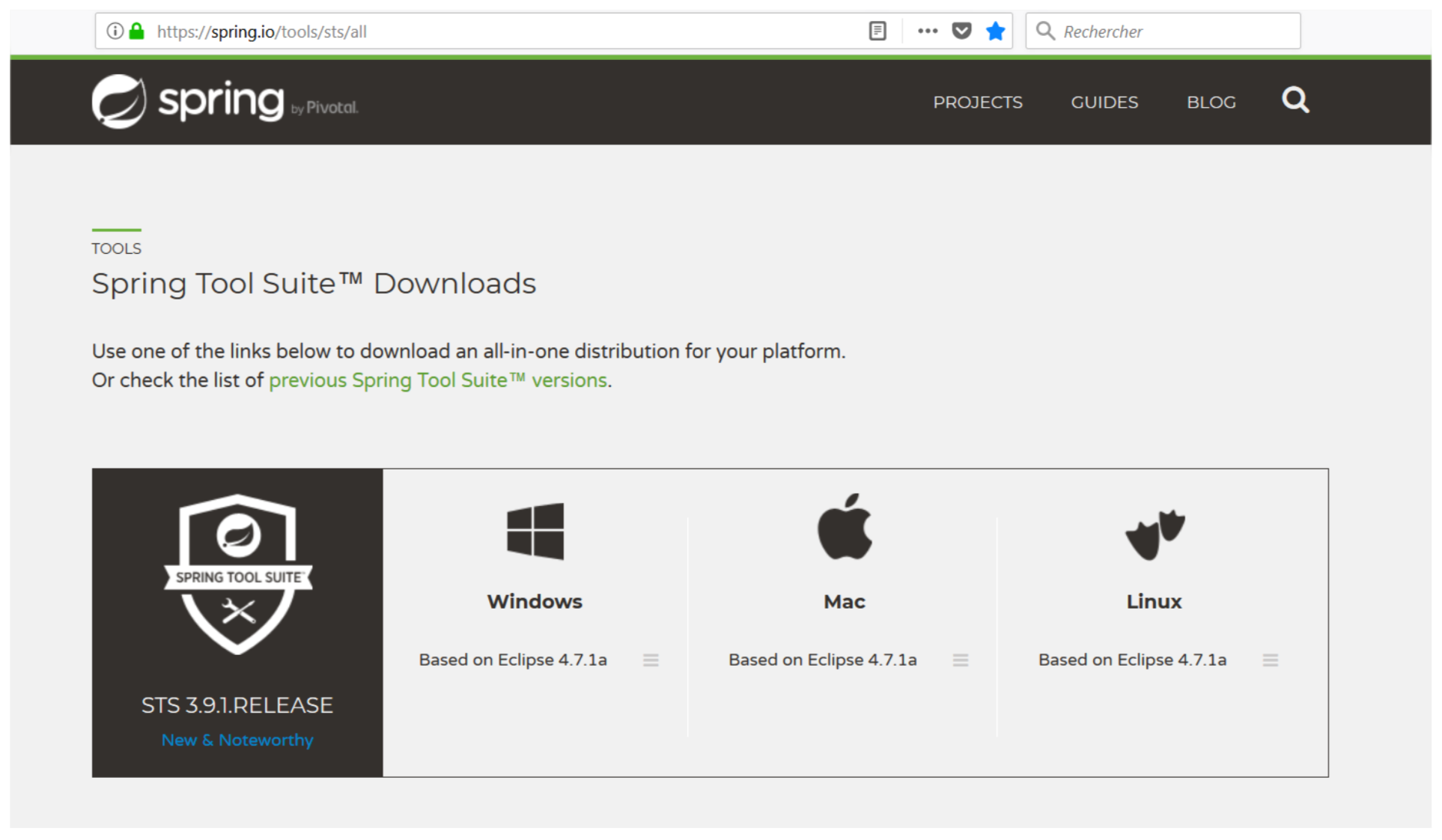Click the magnifier in Rechercher box
This screenshot has height=840, width=1442.
click(1045, 31)
